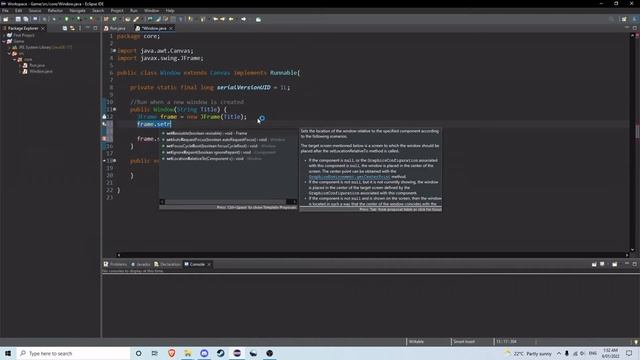Collapse the src folder node

point(9,53)
